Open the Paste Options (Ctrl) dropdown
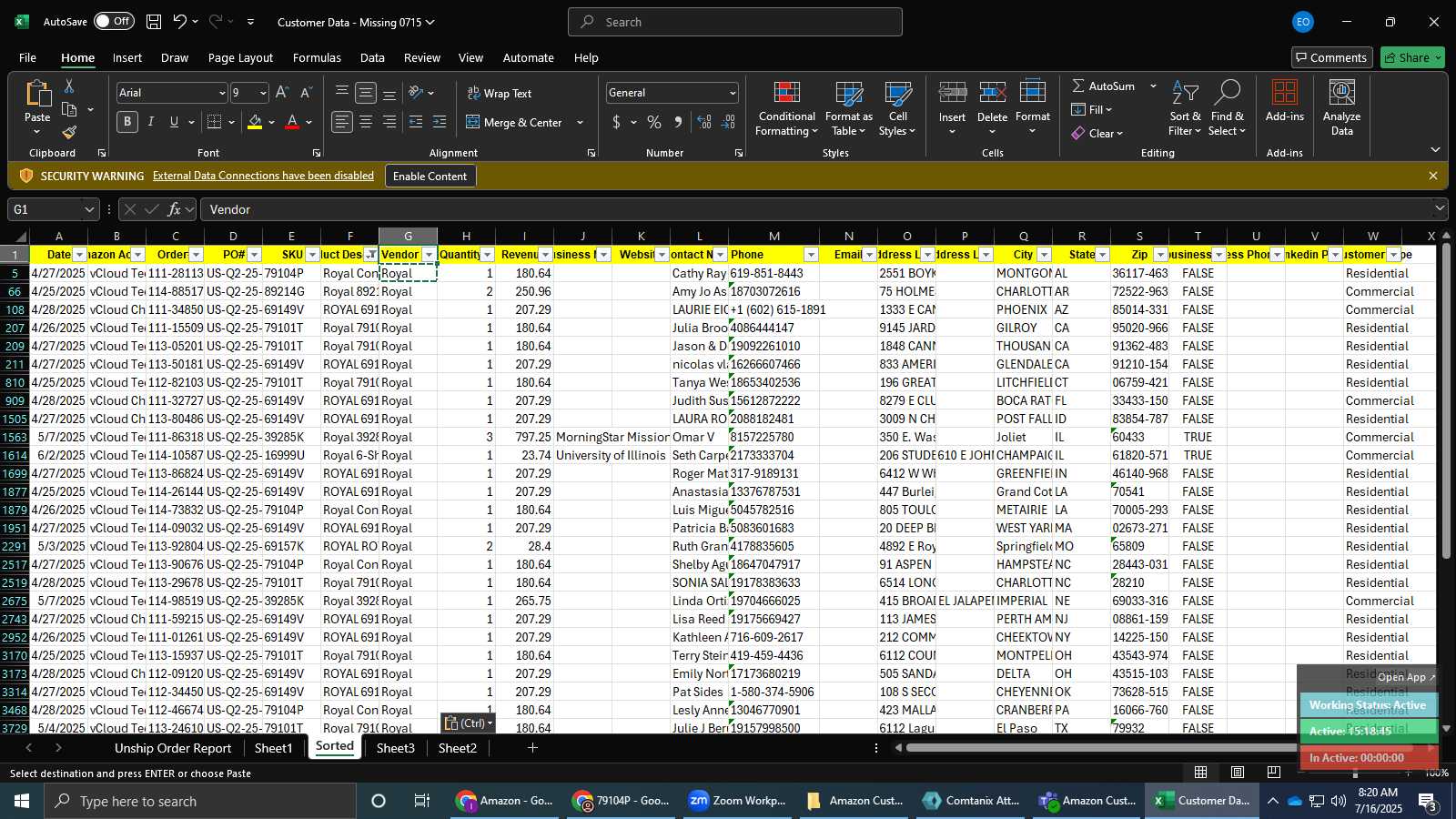This screenshot has height=819, width=1456. pos(468,723)
